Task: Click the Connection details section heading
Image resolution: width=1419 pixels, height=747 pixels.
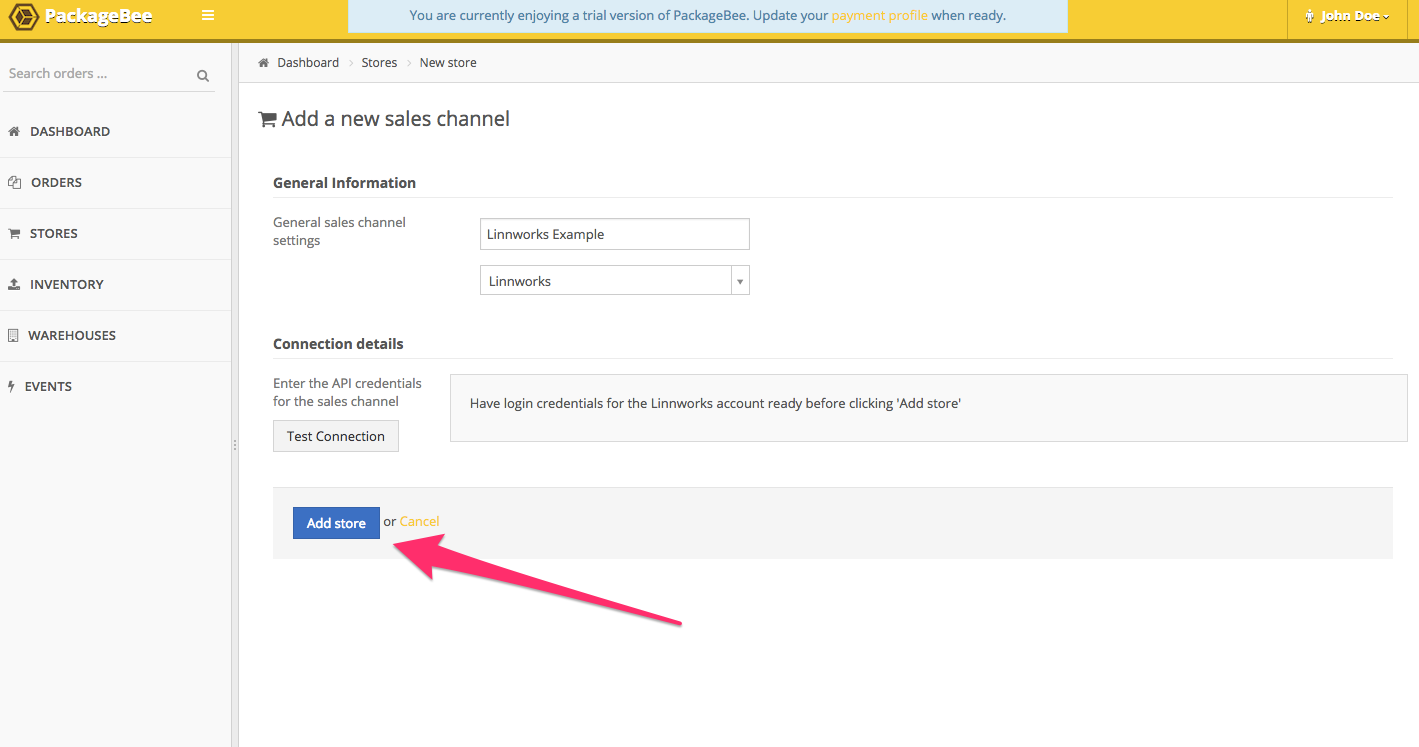Action: 338,344
